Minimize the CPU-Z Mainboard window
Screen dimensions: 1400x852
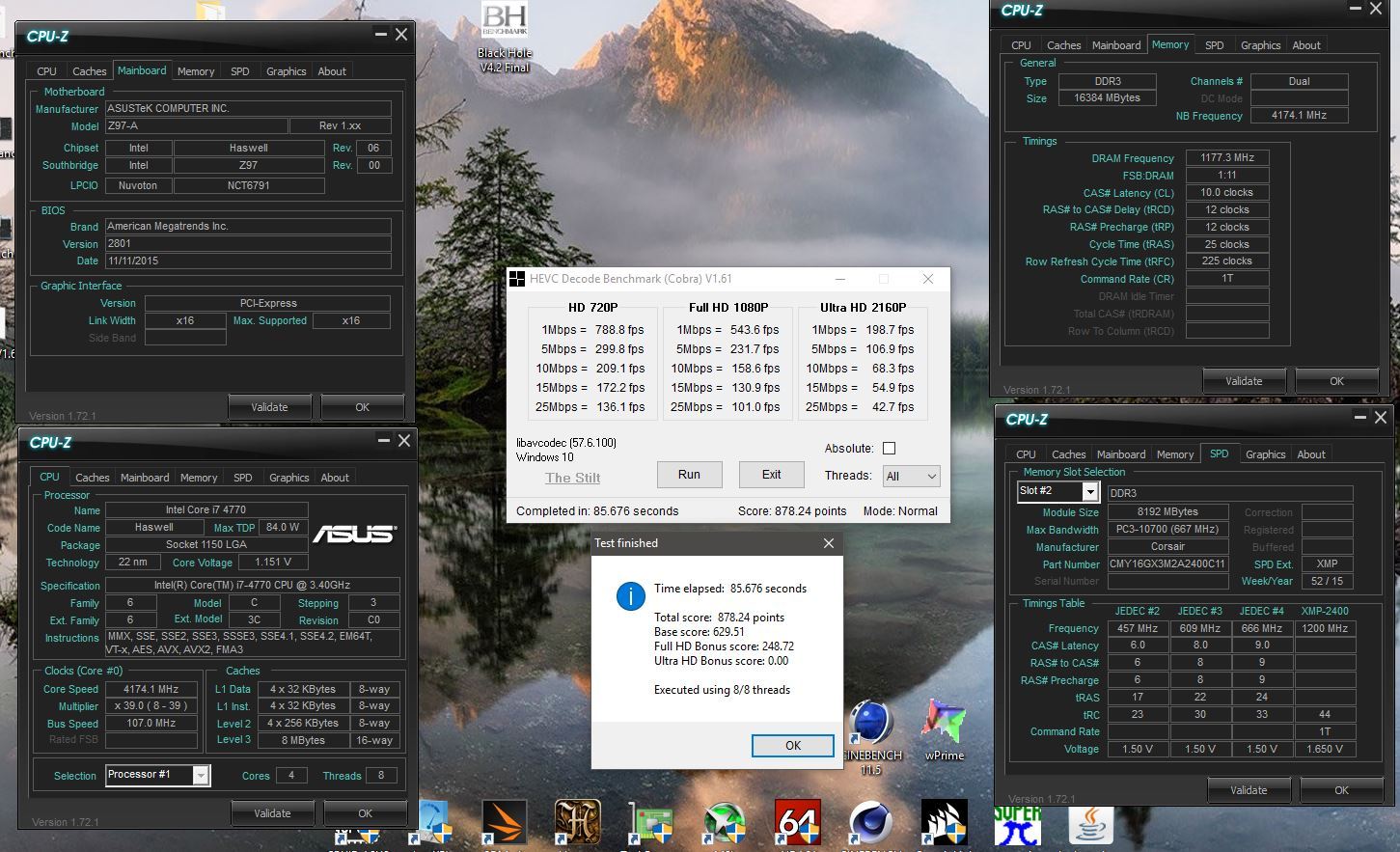tap(381, 35)
